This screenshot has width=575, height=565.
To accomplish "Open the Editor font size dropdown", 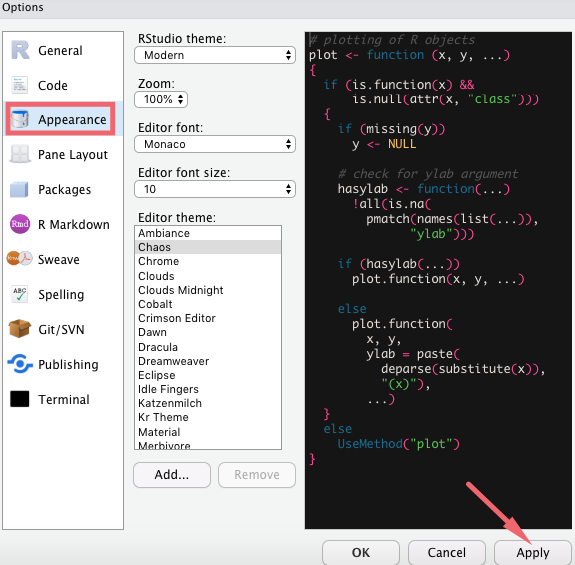I will click(215, 189).
